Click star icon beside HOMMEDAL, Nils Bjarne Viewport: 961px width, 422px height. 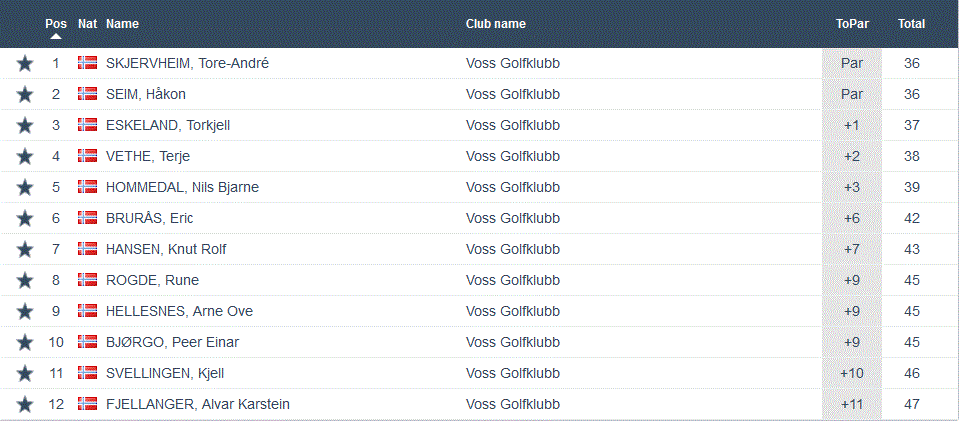coord(25,188)
